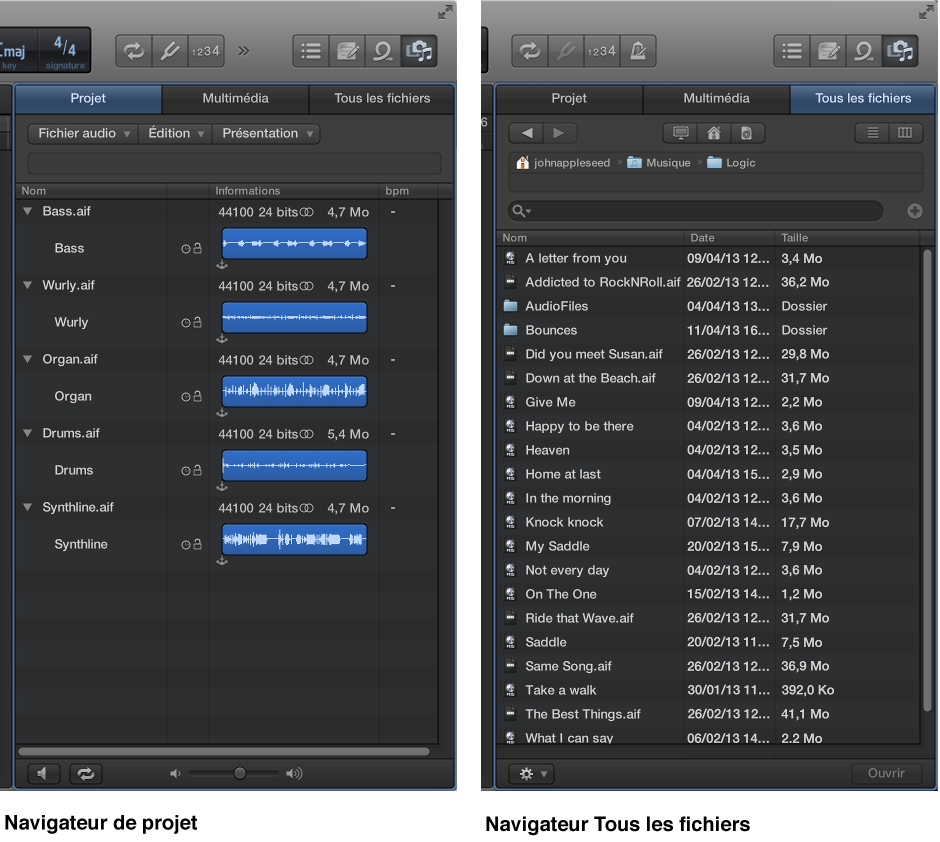The image size is (940, 842).
Task: Click the tuning fork icon
Action: (168, 50)
